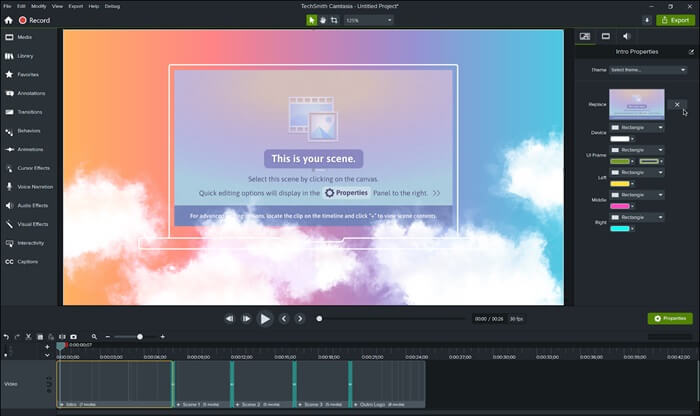
Task: Expand the canvas zoom 125% dropdown
Action: (x=368, y=20)
